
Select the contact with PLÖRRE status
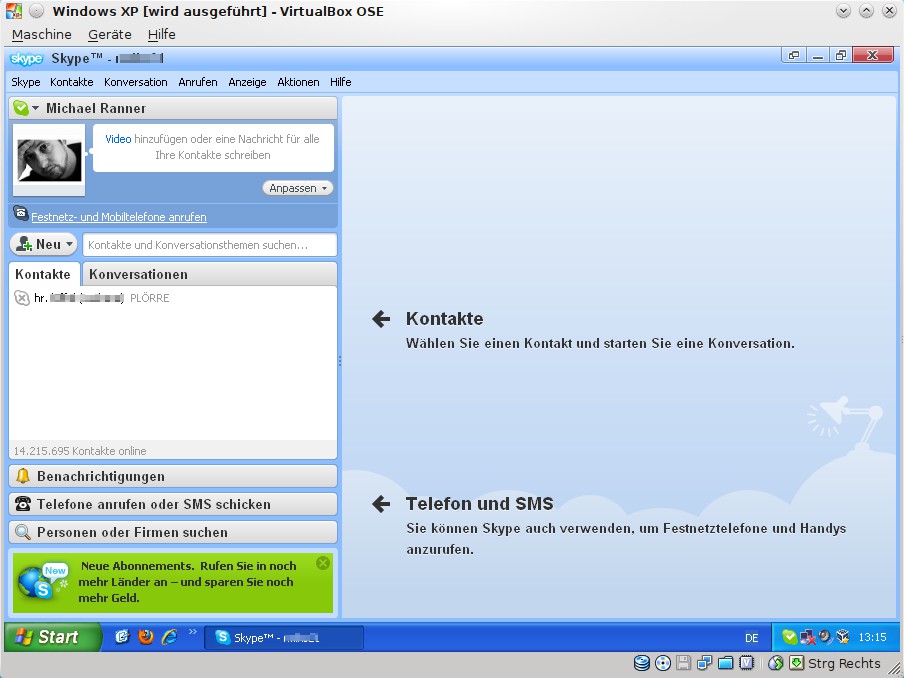tap(173, 298)
